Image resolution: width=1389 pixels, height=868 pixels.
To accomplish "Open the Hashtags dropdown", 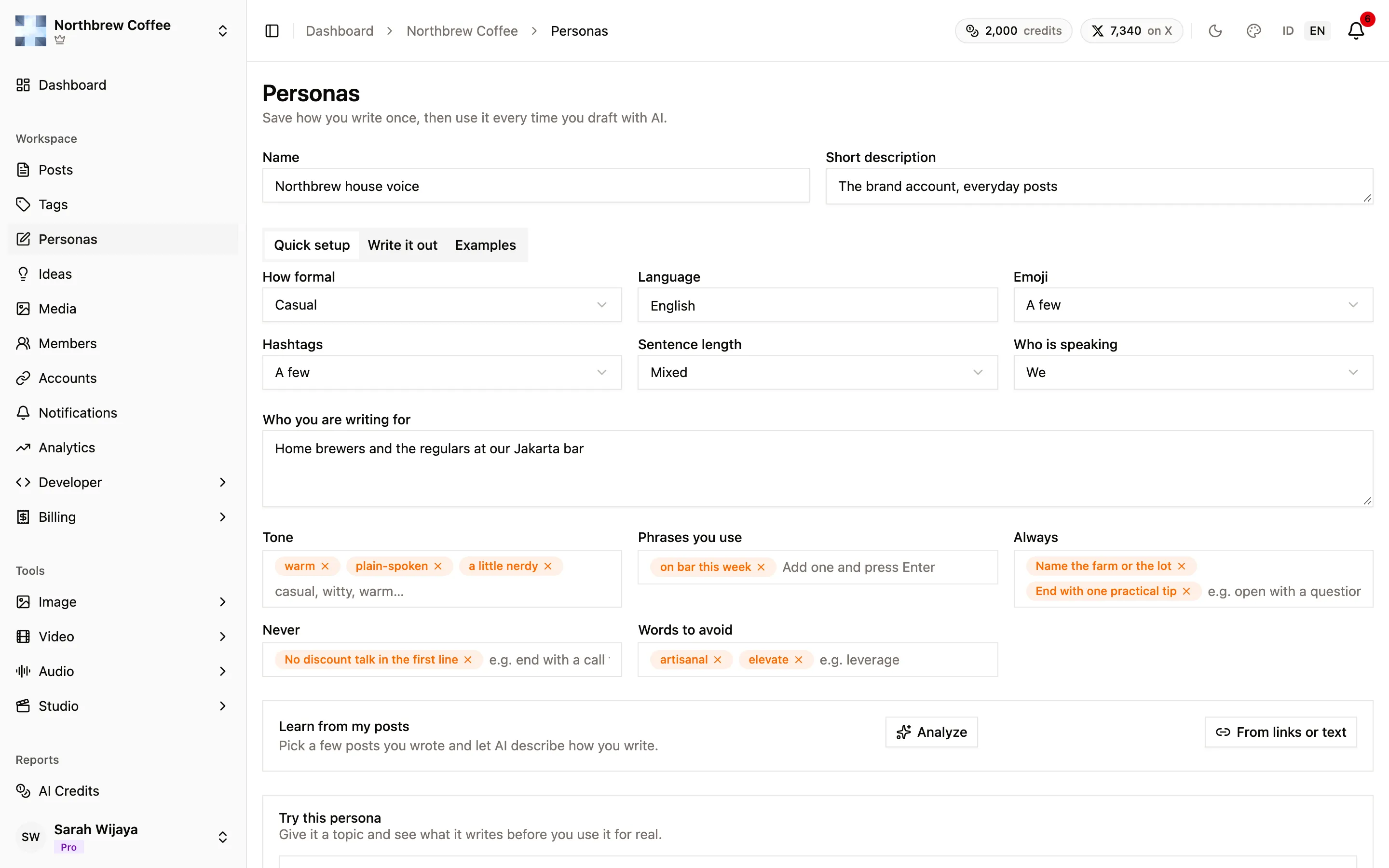I will [442, 373].
